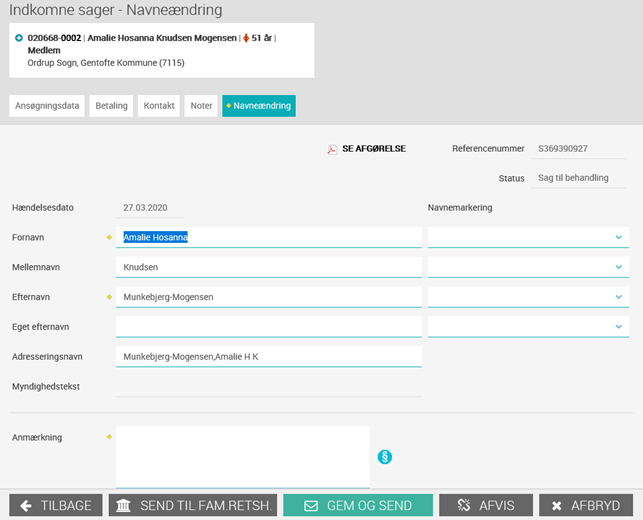This screenshot has width=643, height=520.
Task: Focus the empty Eget efternavn field
Action: [269, 327]
